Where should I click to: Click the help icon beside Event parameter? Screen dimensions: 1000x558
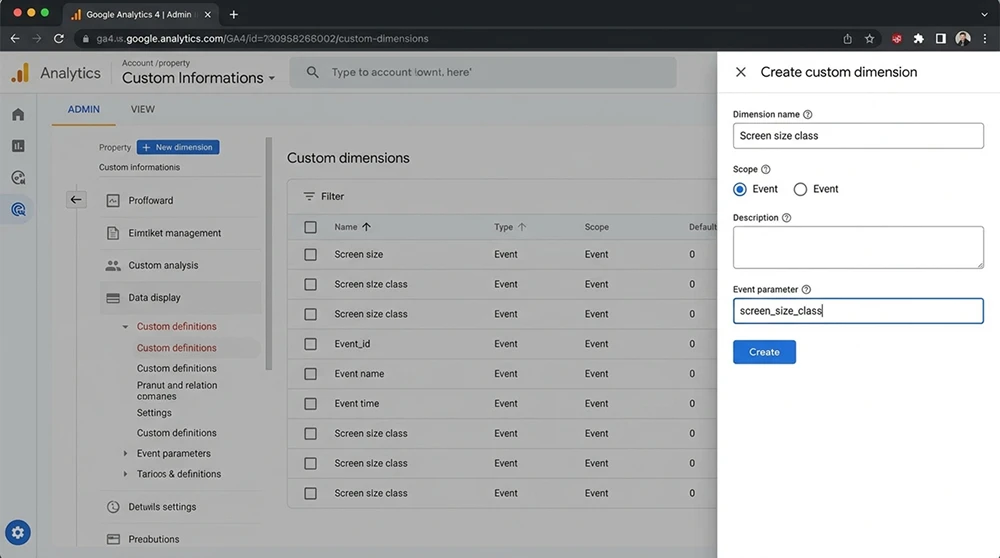806,290
